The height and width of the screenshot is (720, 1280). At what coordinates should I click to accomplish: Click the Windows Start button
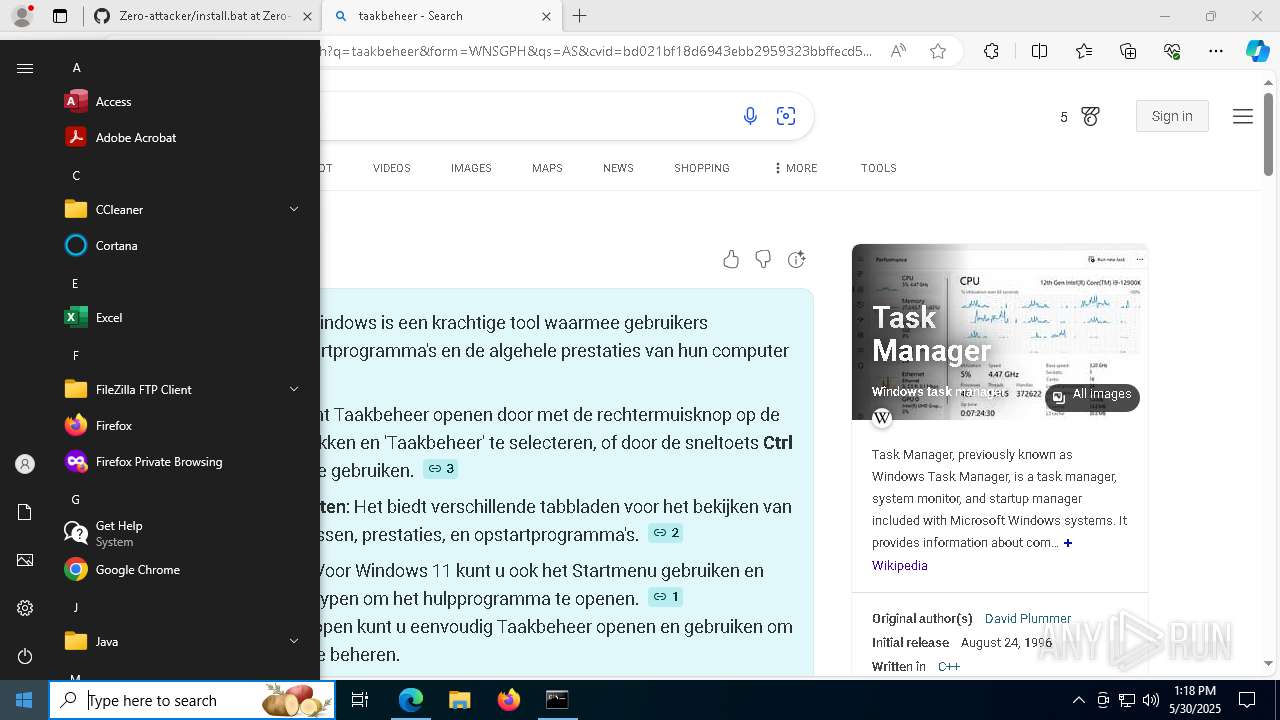tap(24, 700)
